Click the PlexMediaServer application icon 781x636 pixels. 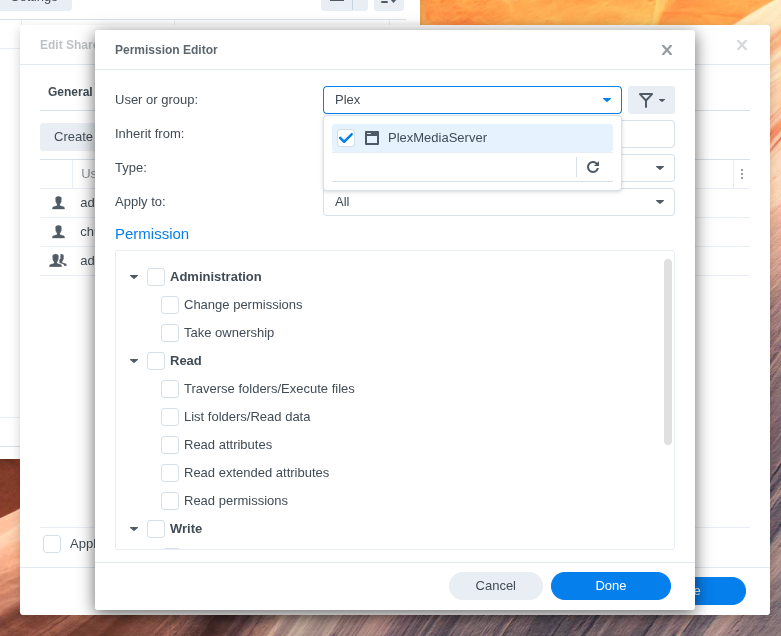coord(372,138)
